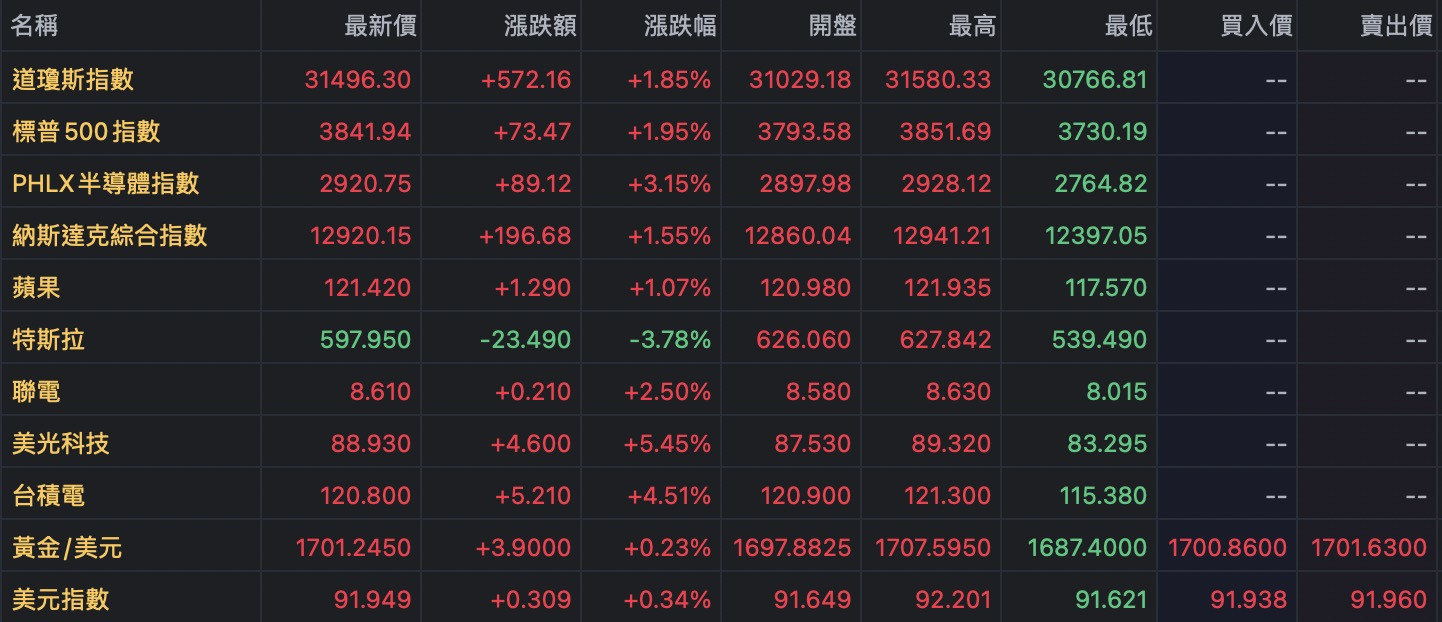1442x622 pixels.
Task: Sort by the 最新價 column header
Action: click(380, 26)
